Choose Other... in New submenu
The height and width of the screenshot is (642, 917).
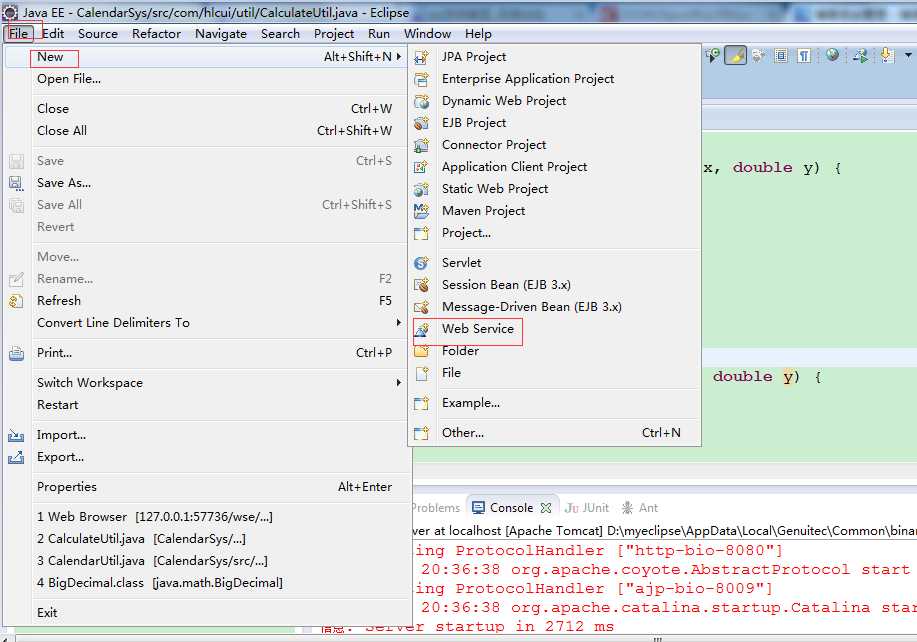pos(554,433)
